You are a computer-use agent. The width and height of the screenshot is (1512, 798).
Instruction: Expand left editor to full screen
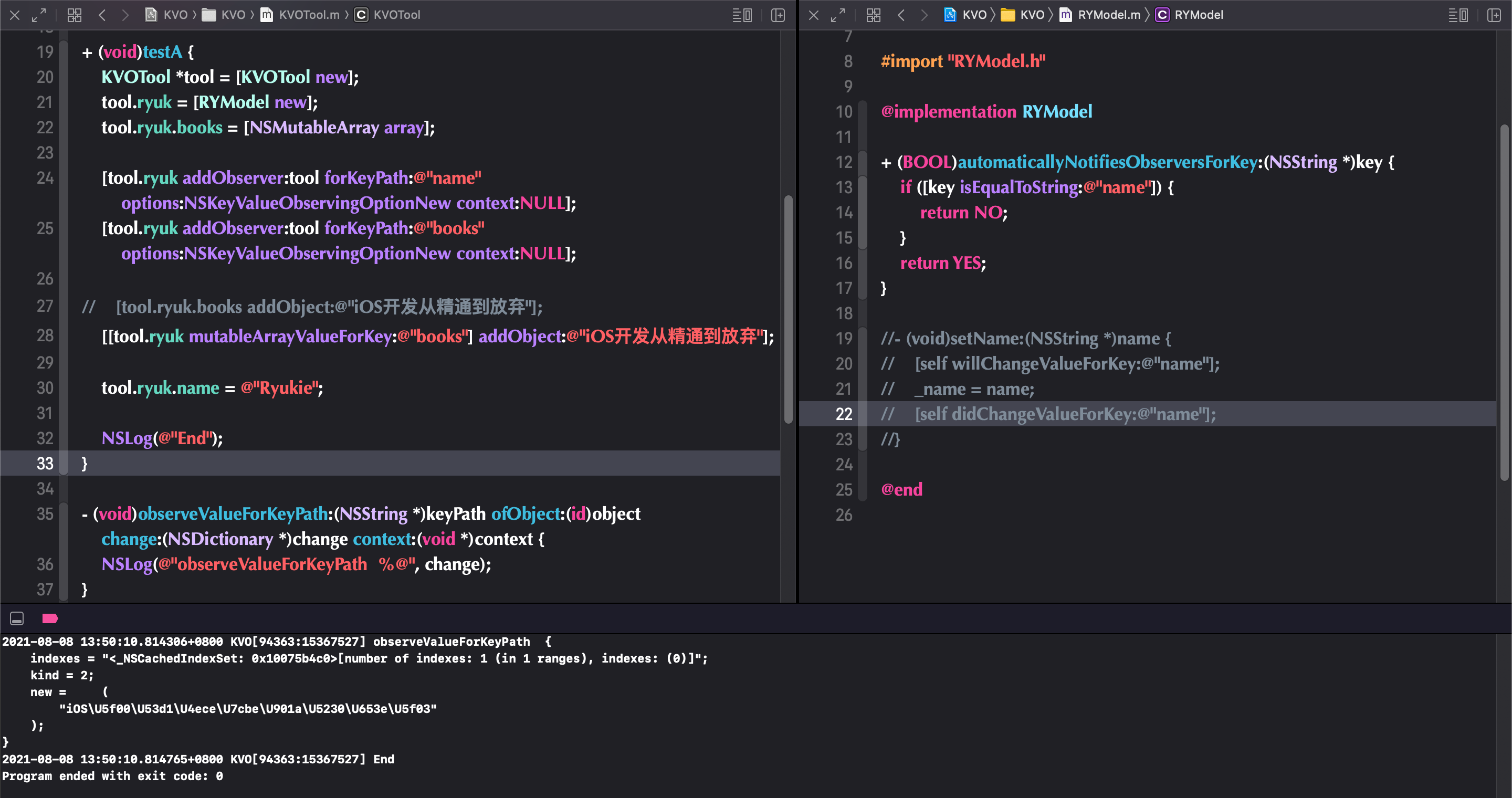tap(39, 15)
